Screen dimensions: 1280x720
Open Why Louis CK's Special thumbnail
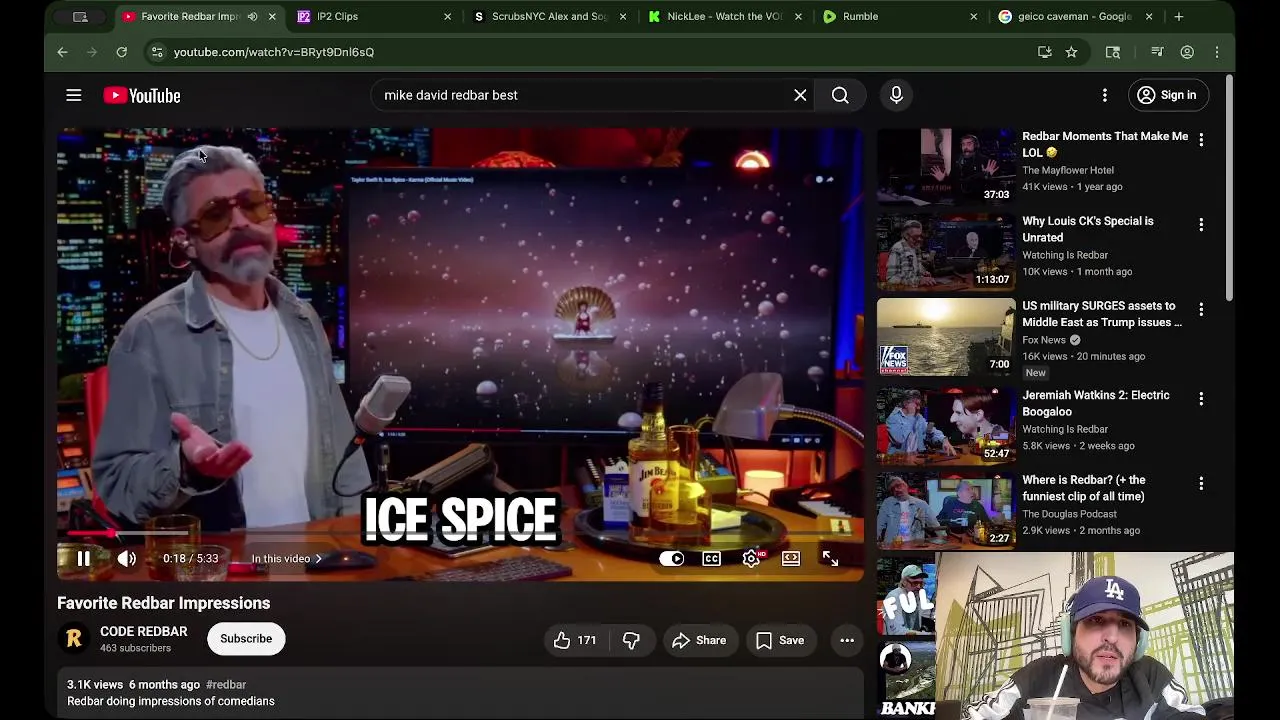(946, 252)
